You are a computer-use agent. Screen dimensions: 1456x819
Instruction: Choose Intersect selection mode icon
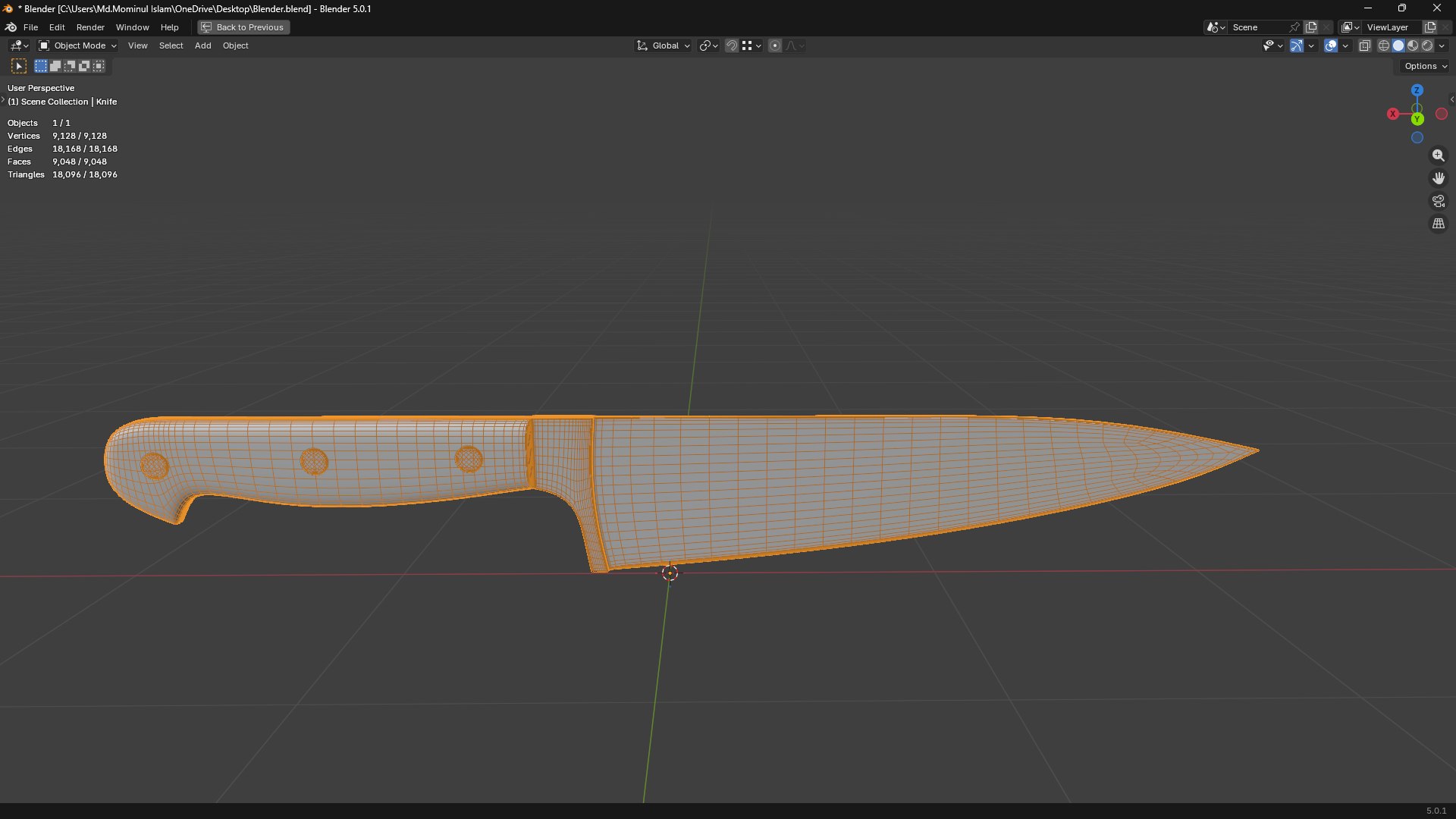99,66
